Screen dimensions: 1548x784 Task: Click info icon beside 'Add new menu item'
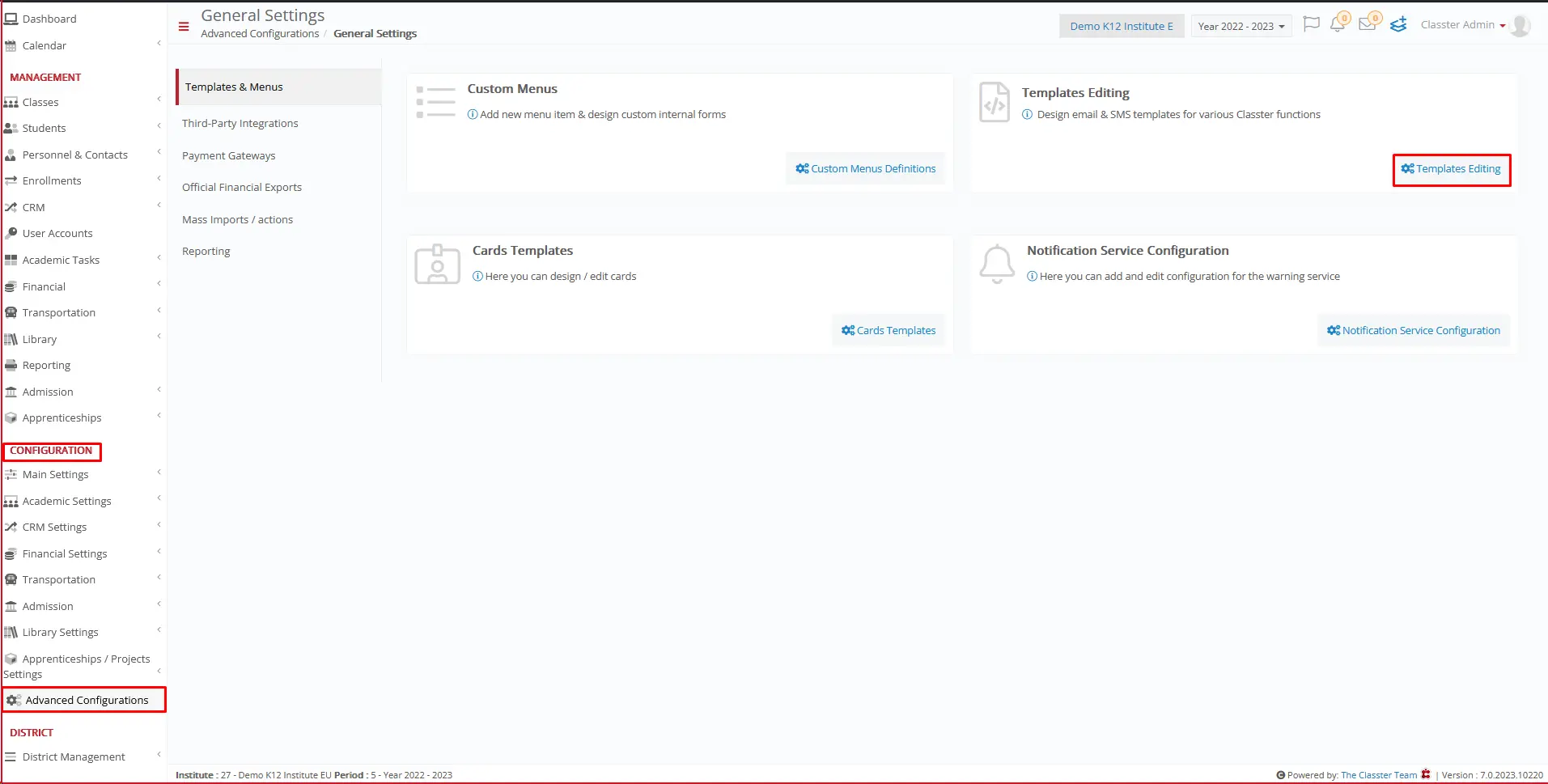point(473,115)
